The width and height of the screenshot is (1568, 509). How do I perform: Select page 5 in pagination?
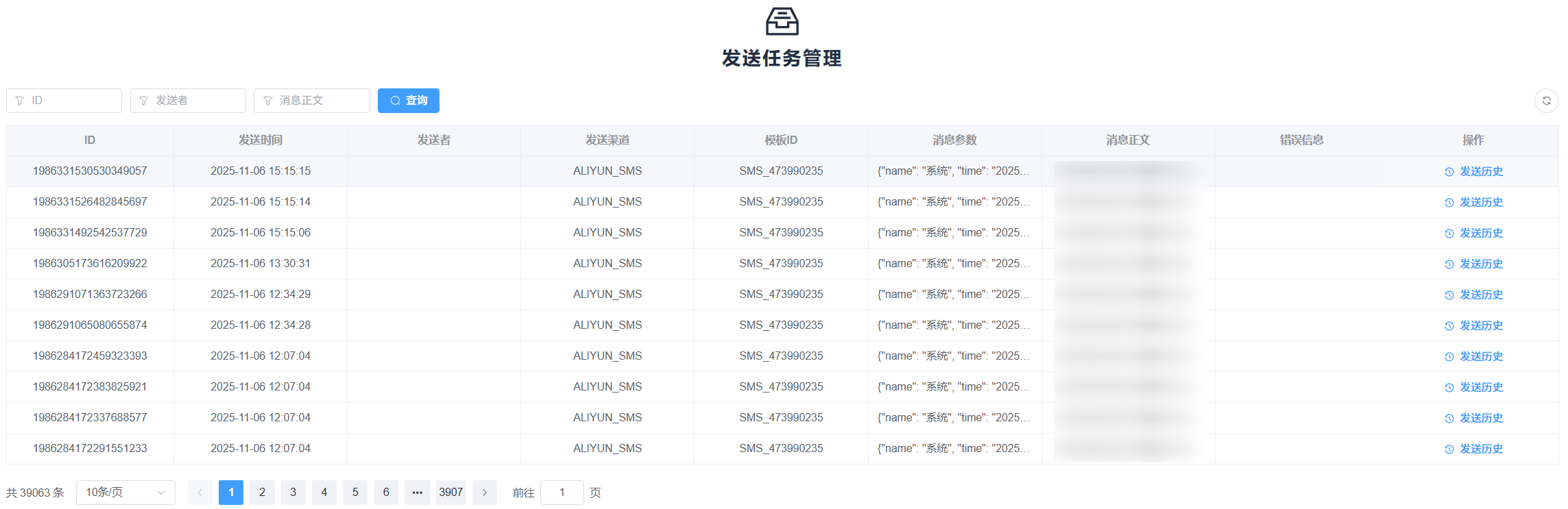click(x=355, y=493)
